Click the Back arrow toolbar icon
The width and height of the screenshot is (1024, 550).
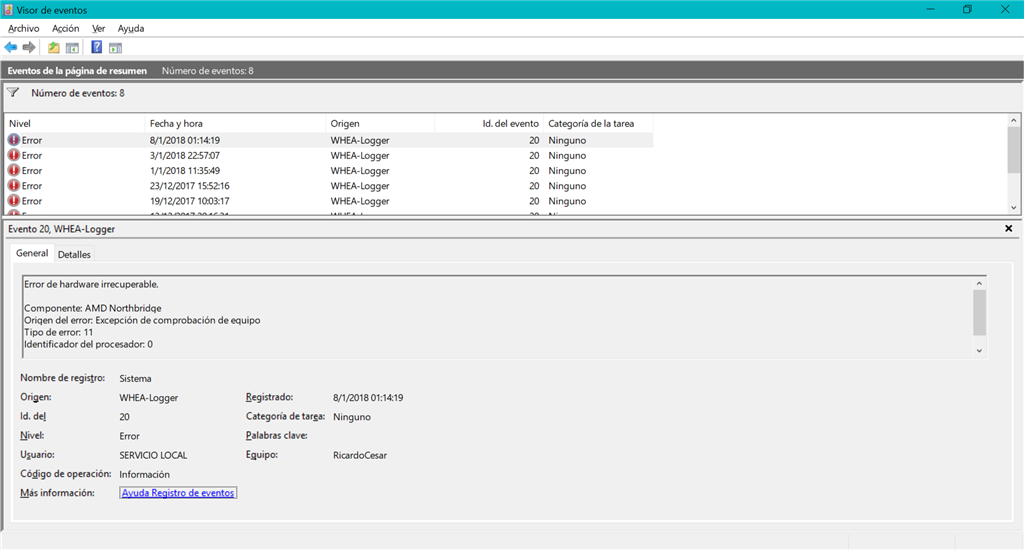pos(10,47)
